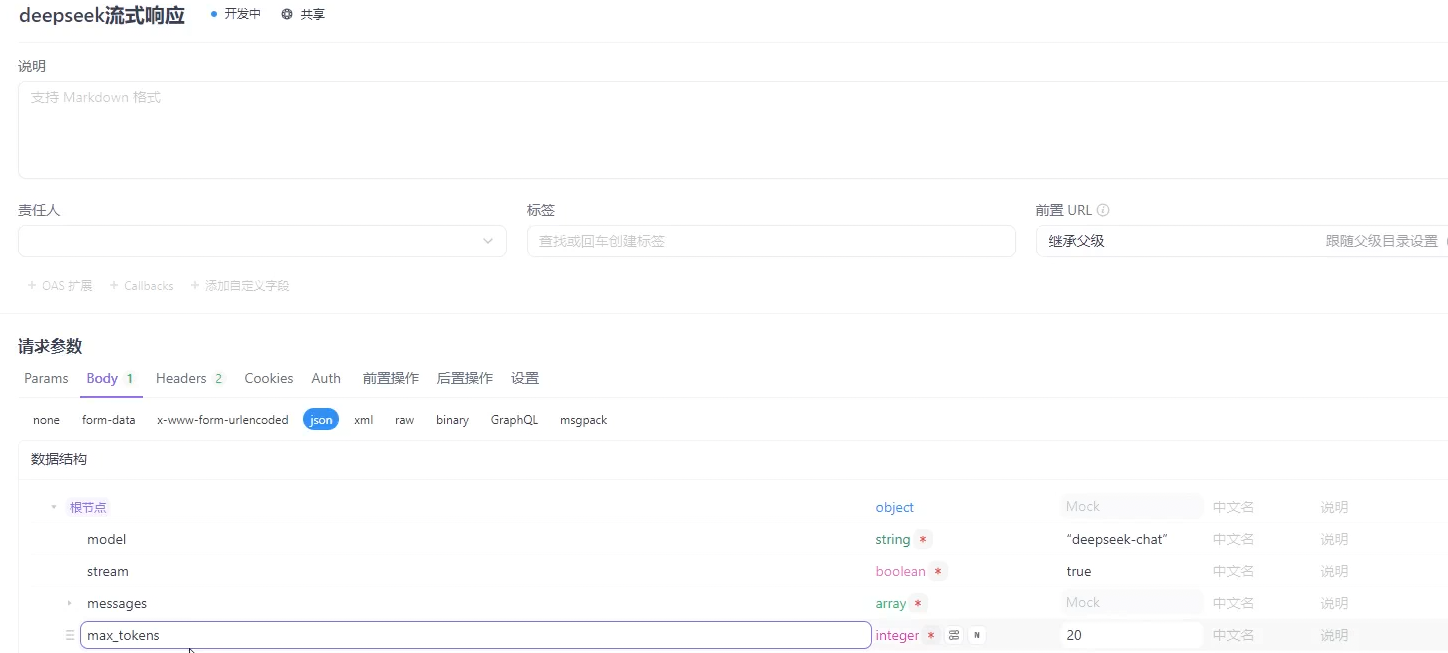Screen dimensions: 1448x653
Task: Open the 前置操作 tab
Action: (390, 378)
